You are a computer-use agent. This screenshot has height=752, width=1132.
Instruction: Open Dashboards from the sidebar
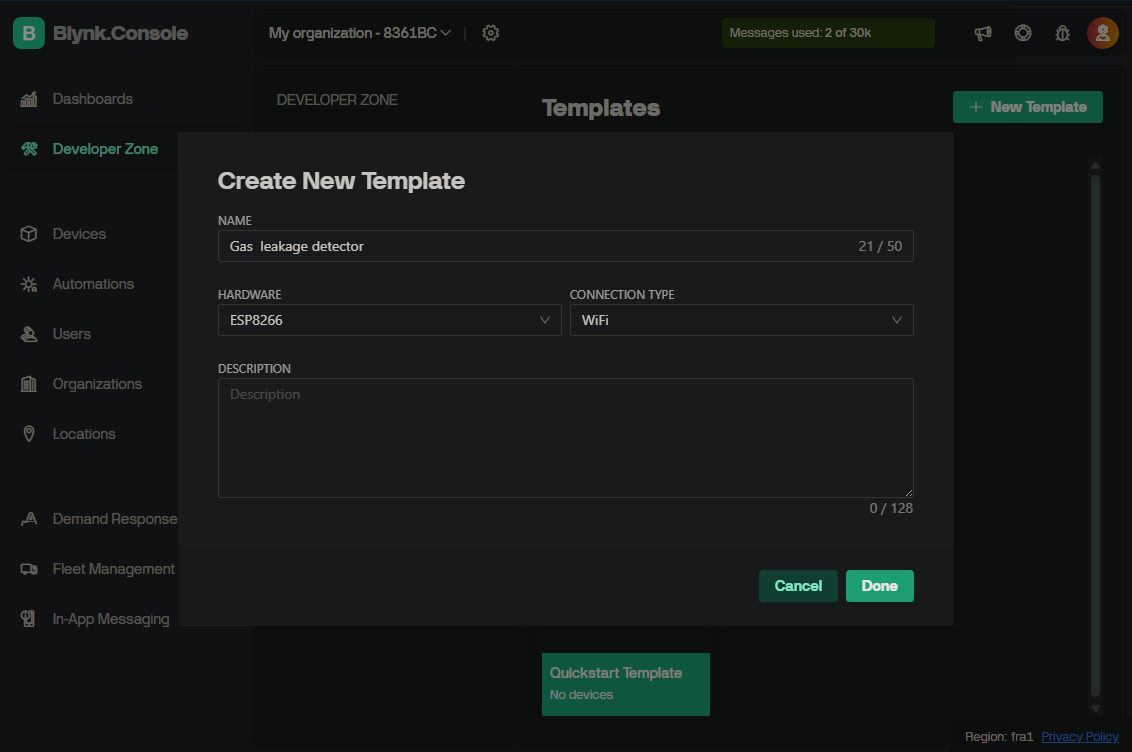point(92,99)
